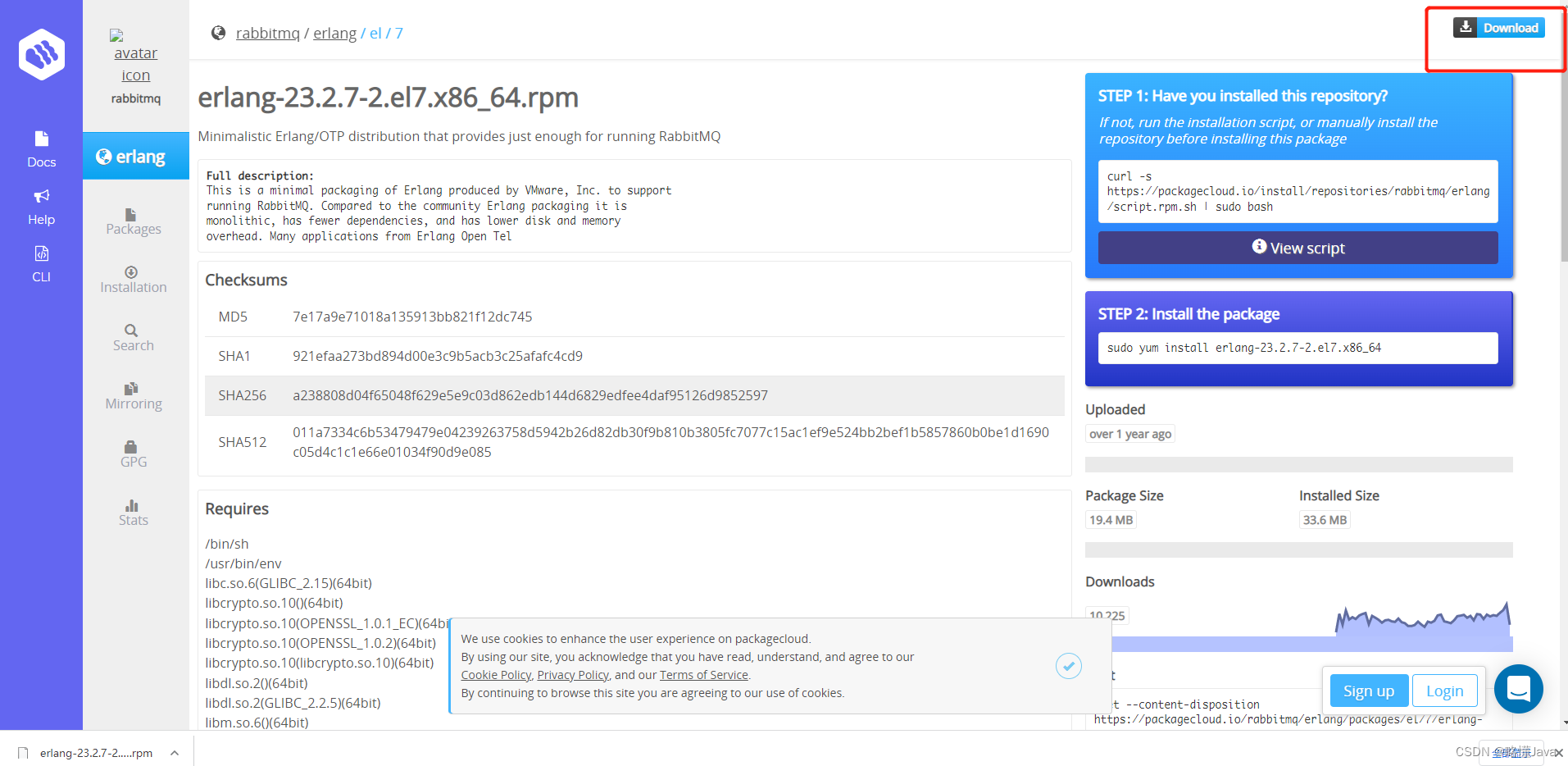The image size is (1568, 766).
Task: Click the libdl.so.2()(64bit) requirement
Action: tap(257, 683)
